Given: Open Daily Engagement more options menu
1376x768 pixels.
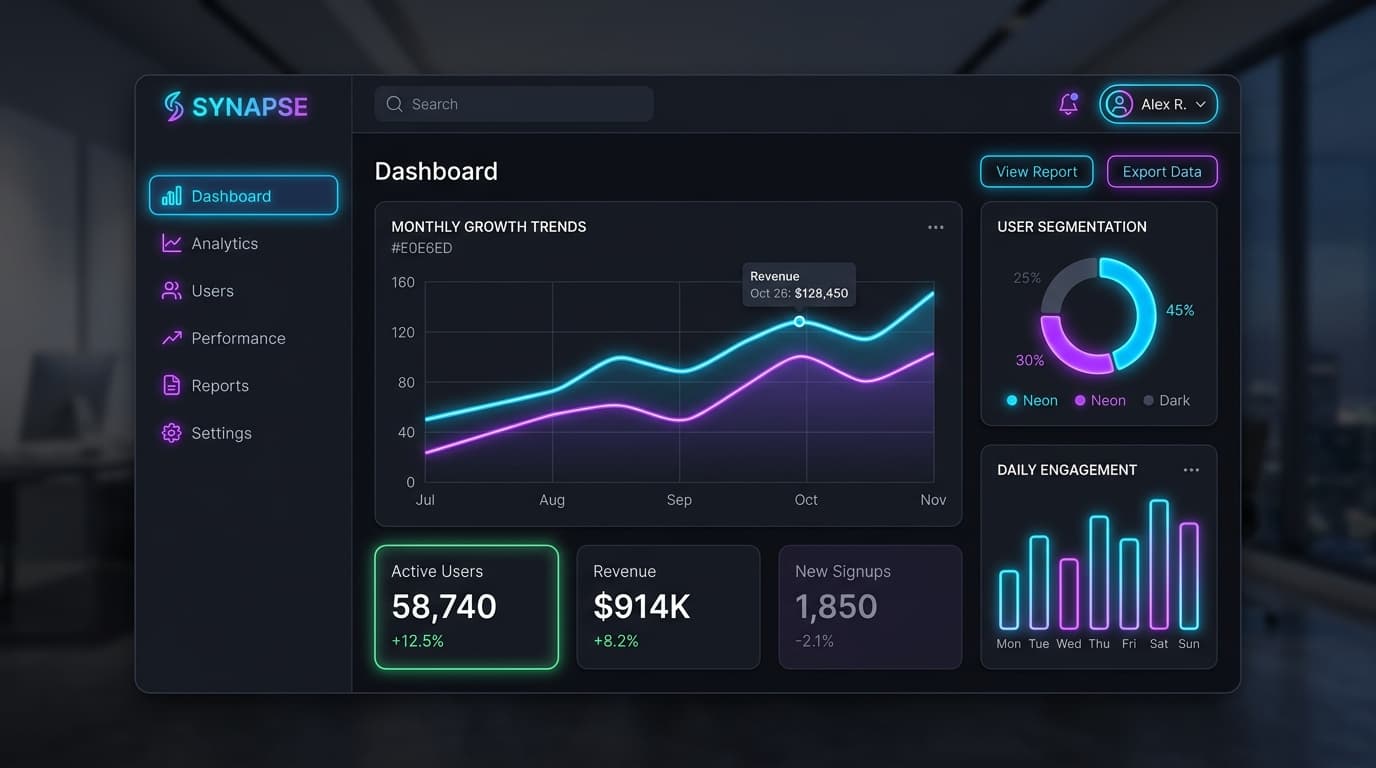Looking at the screenshot, I should click(x=1191, y=470).
